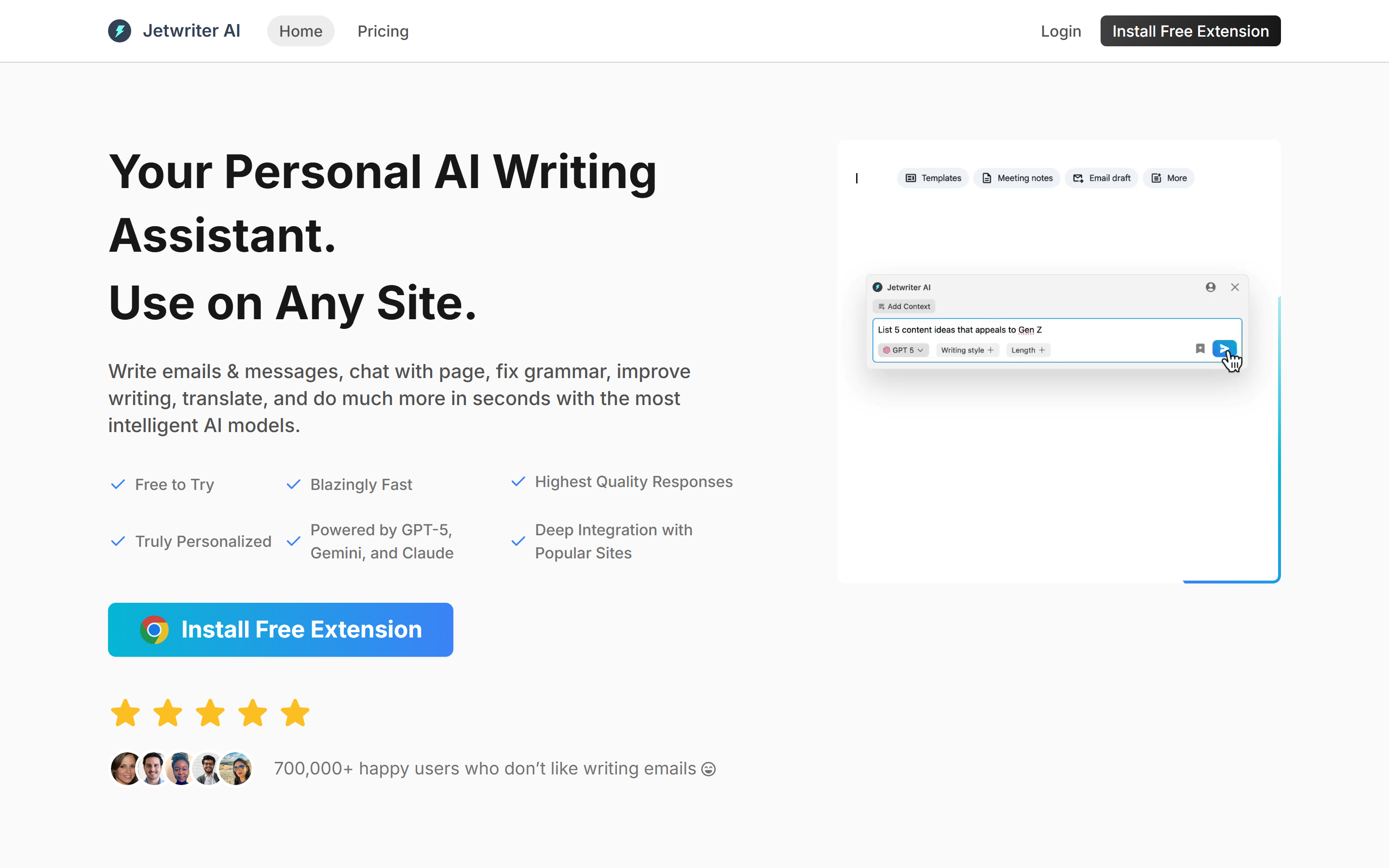
Task: Click the Login link
Action: coord(1061,31)
